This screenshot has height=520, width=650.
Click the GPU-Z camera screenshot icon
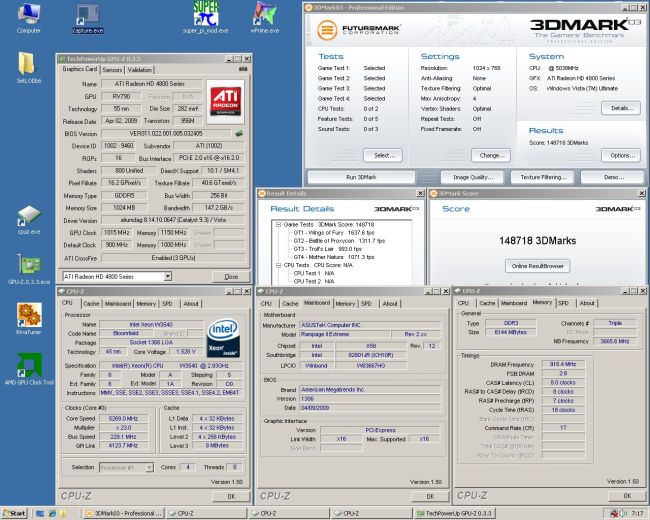243,69
